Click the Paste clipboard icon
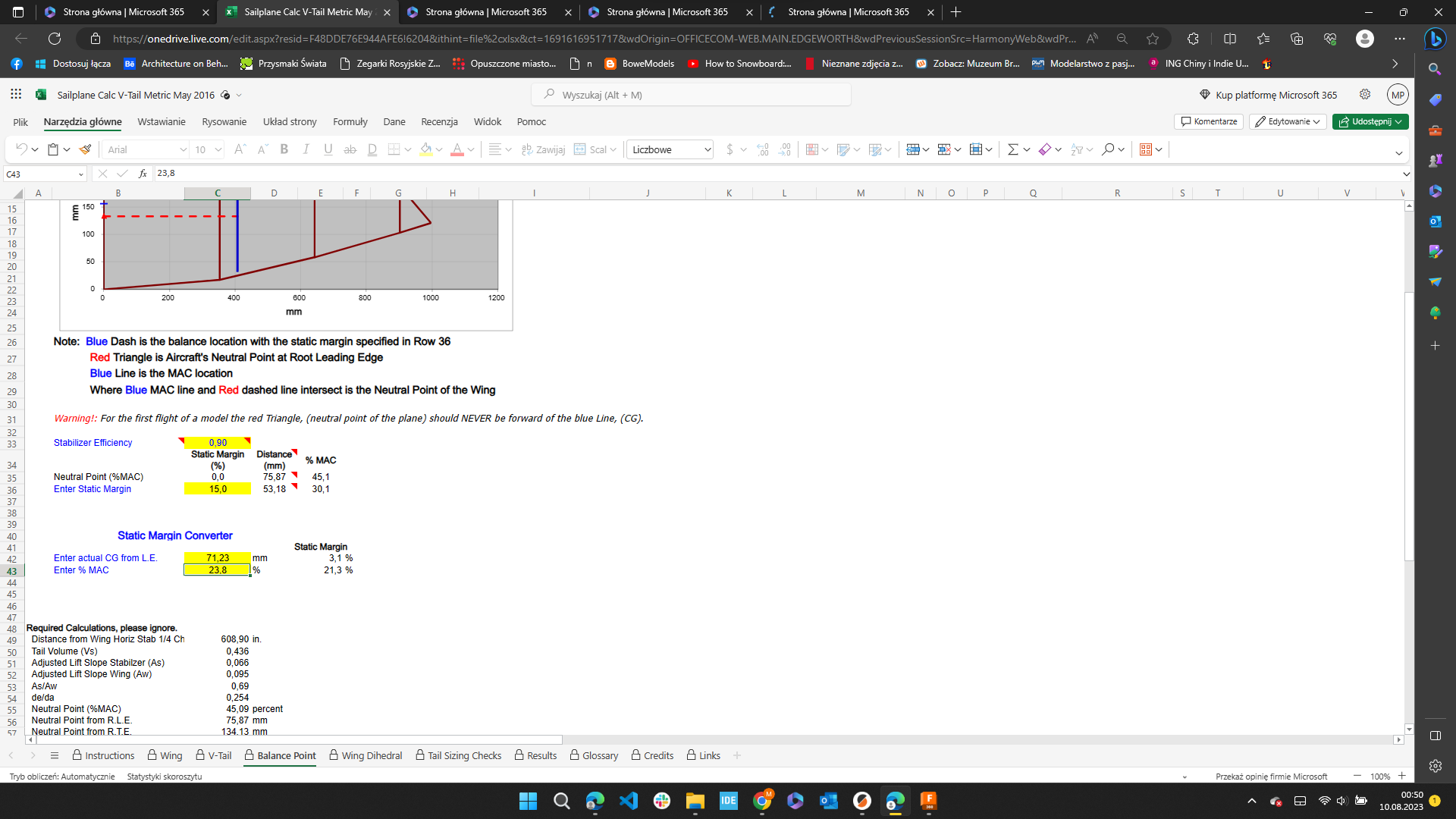The image size is (1456, 819). pos(53,149)
